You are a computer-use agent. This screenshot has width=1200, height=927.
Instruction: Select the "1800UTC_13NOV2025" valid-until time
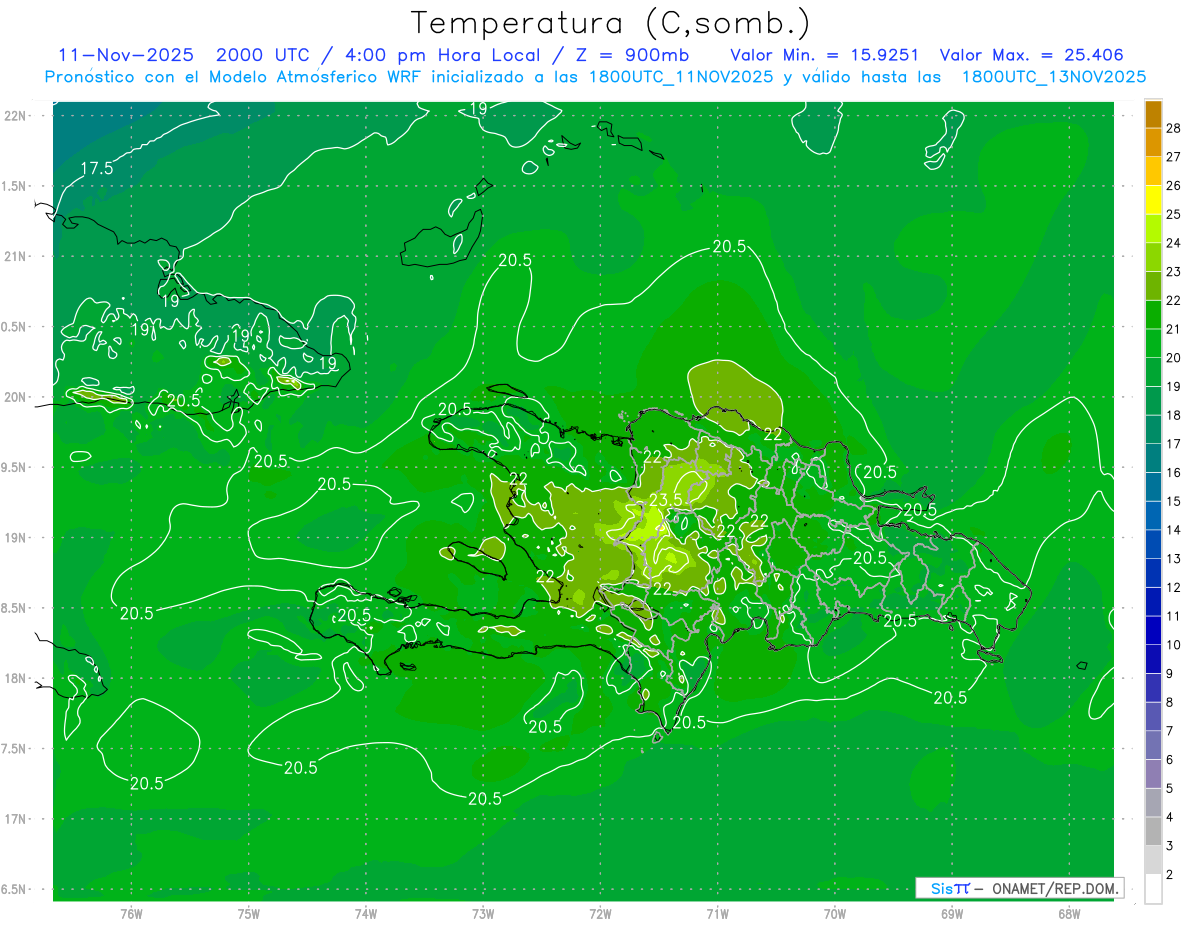click(1053, 77)
